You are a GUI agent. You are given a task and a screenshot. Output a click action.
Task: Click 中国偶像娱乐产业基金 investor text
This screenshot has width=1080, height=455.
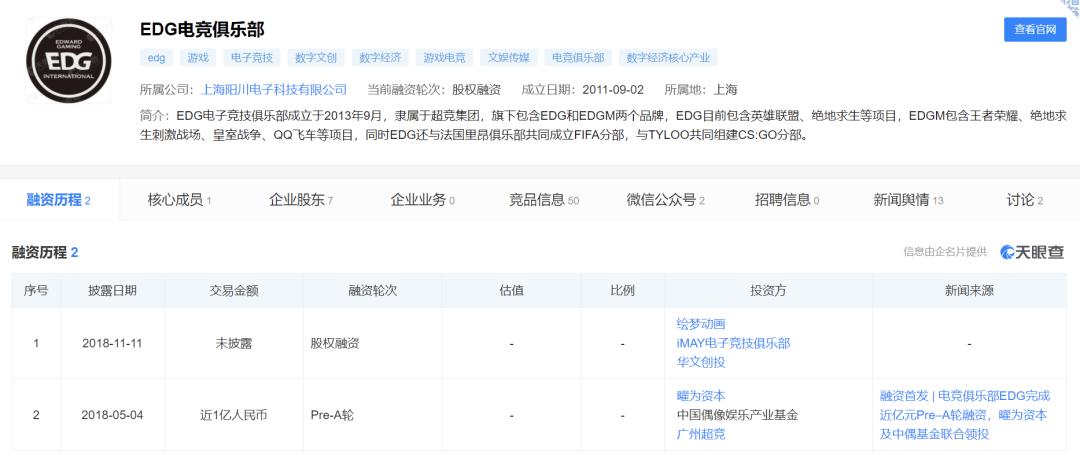(737, 415)
